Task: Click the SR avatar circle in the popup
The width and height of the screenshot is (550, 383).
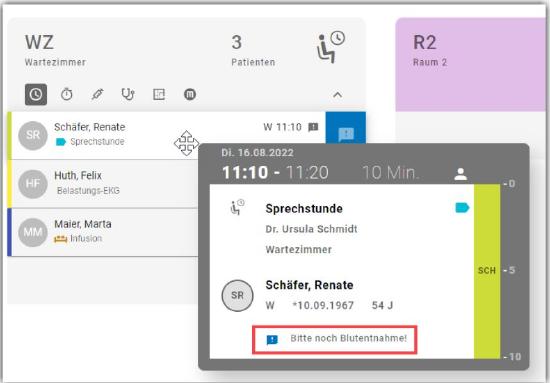Action: [237, 296]
